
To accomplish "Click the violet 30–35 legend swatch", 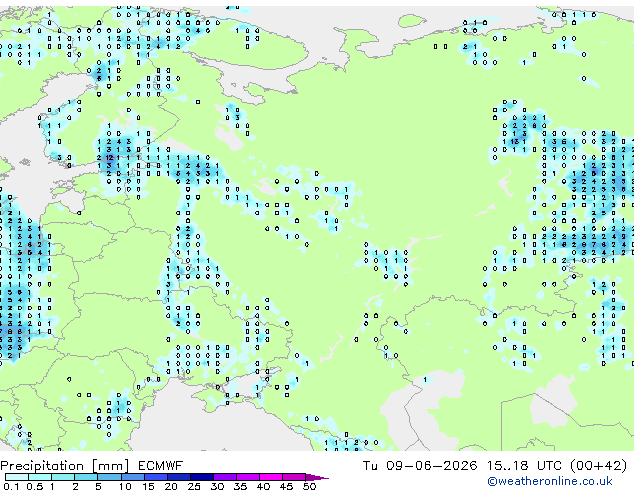I will tap(225, 477).
